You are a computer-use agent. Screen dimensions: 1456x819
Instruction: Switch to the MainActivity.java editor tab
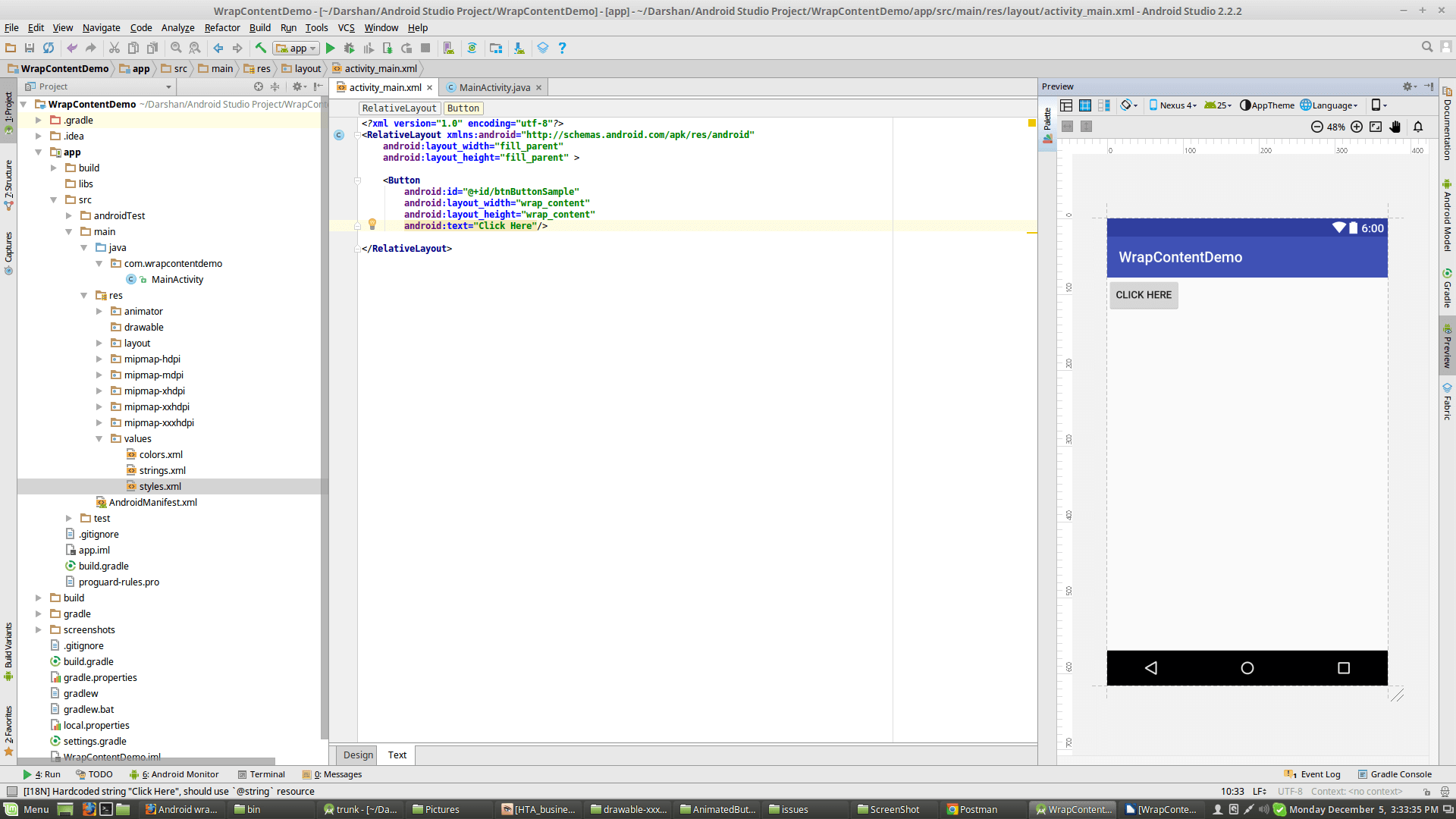[494, 87]
